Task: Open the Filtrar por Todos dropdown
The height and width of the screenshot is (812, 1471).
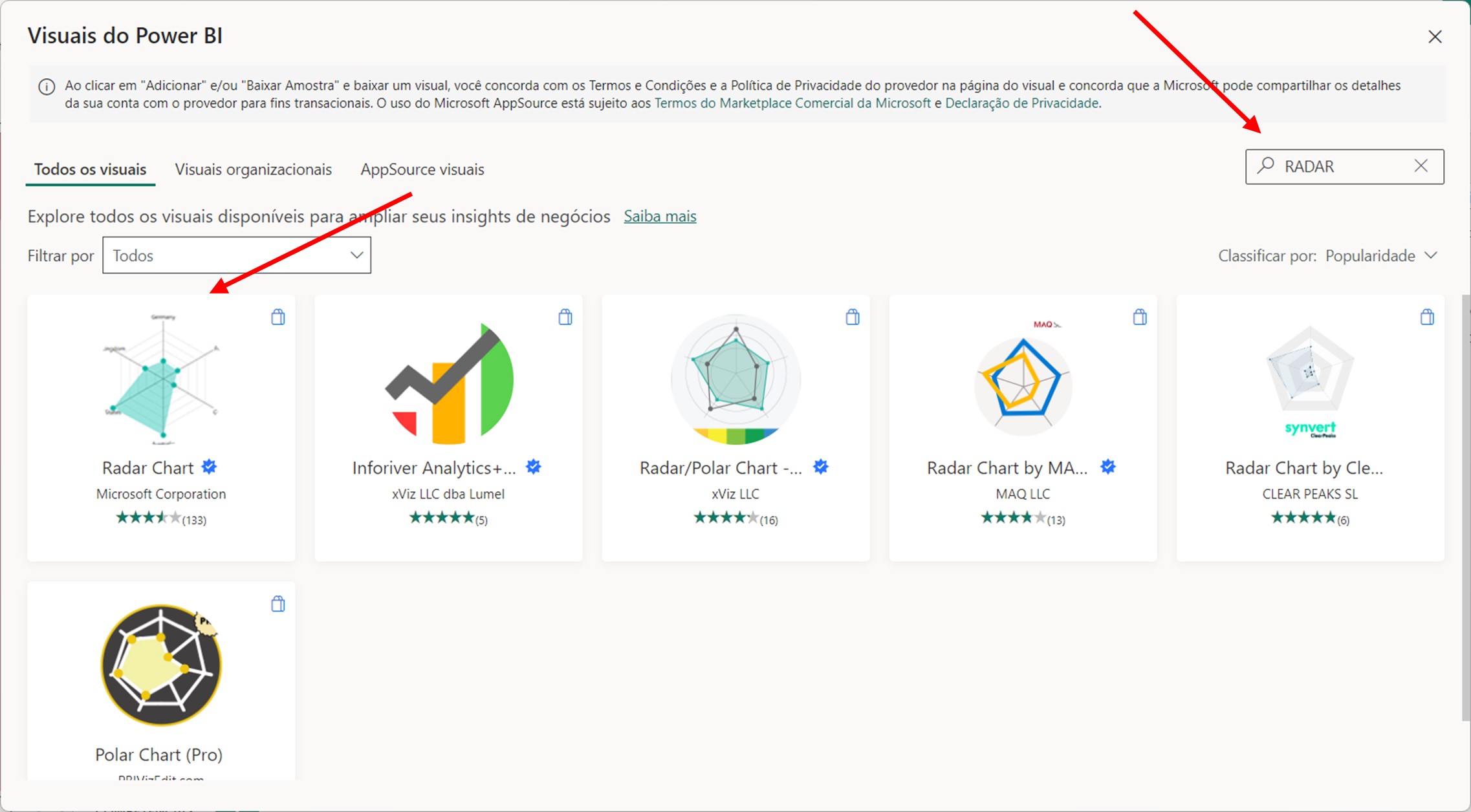Action: point(237,255)
